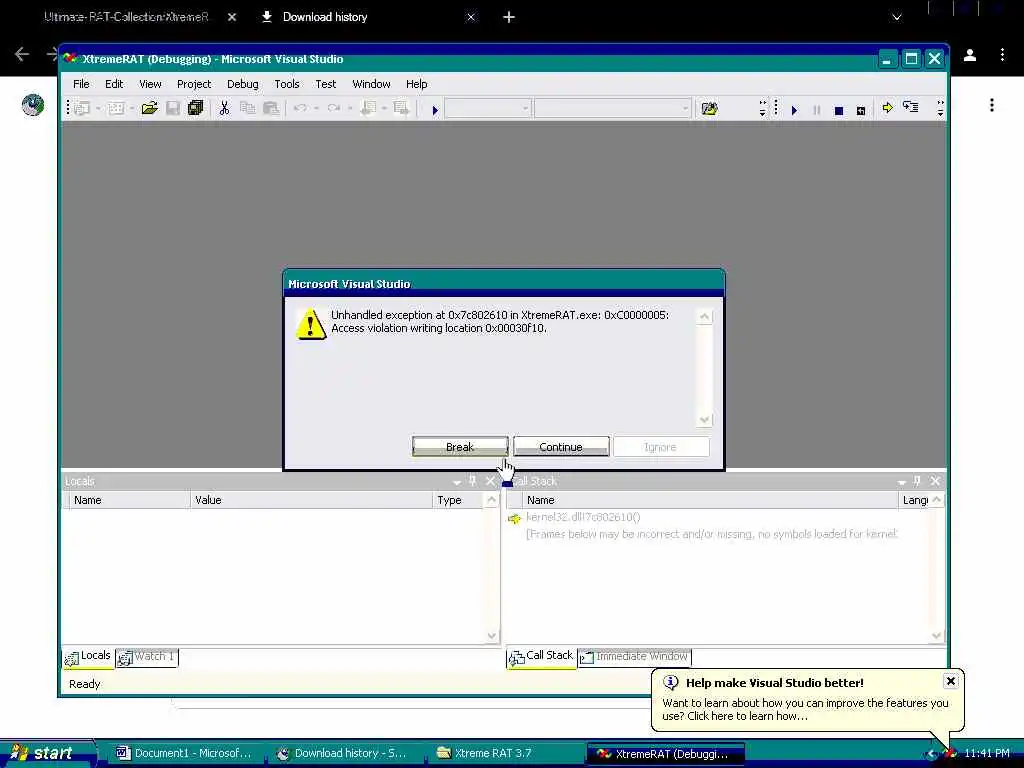Click the Continue button in exception dialog

point(561,447)
